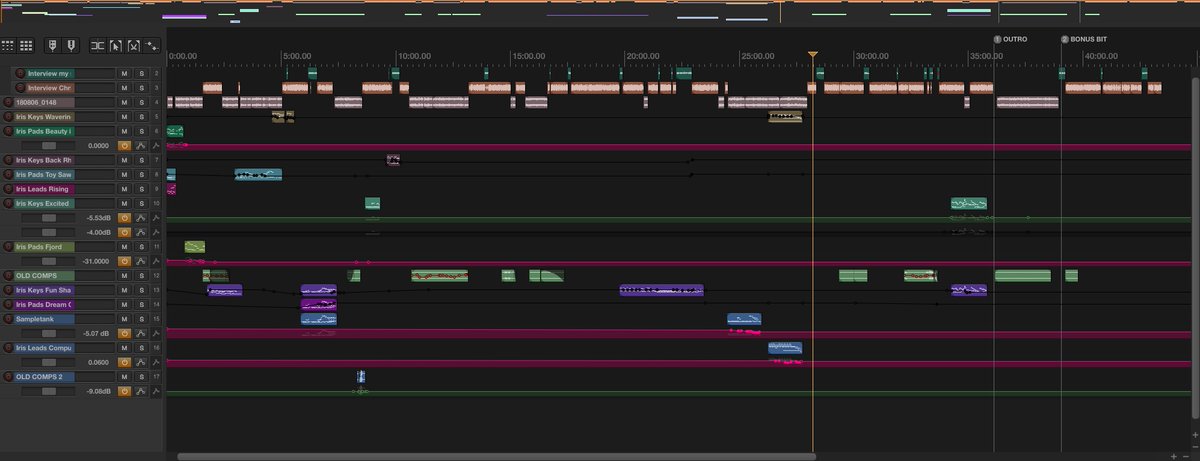
Task: Click the bracketed X toolbar icon
Action: click(133, 45)
